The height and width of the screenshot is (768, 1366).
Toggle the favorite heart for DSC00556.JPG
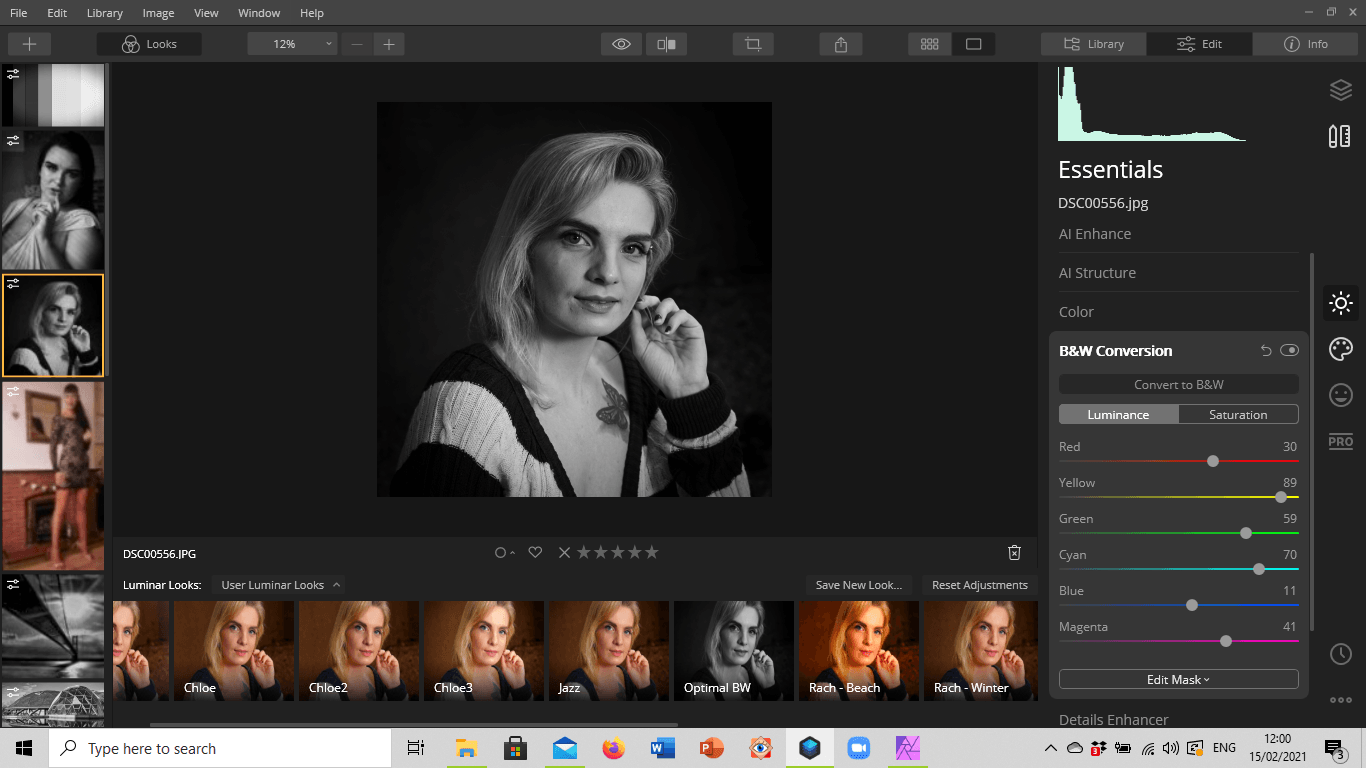[535, 553]
